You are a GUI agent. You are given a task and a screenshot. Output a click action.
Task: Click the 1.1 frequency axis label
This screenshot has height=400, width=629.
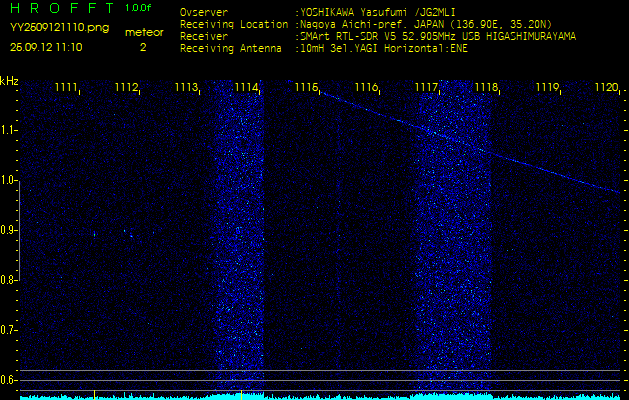pyautogui.click(x=9, y=130)
